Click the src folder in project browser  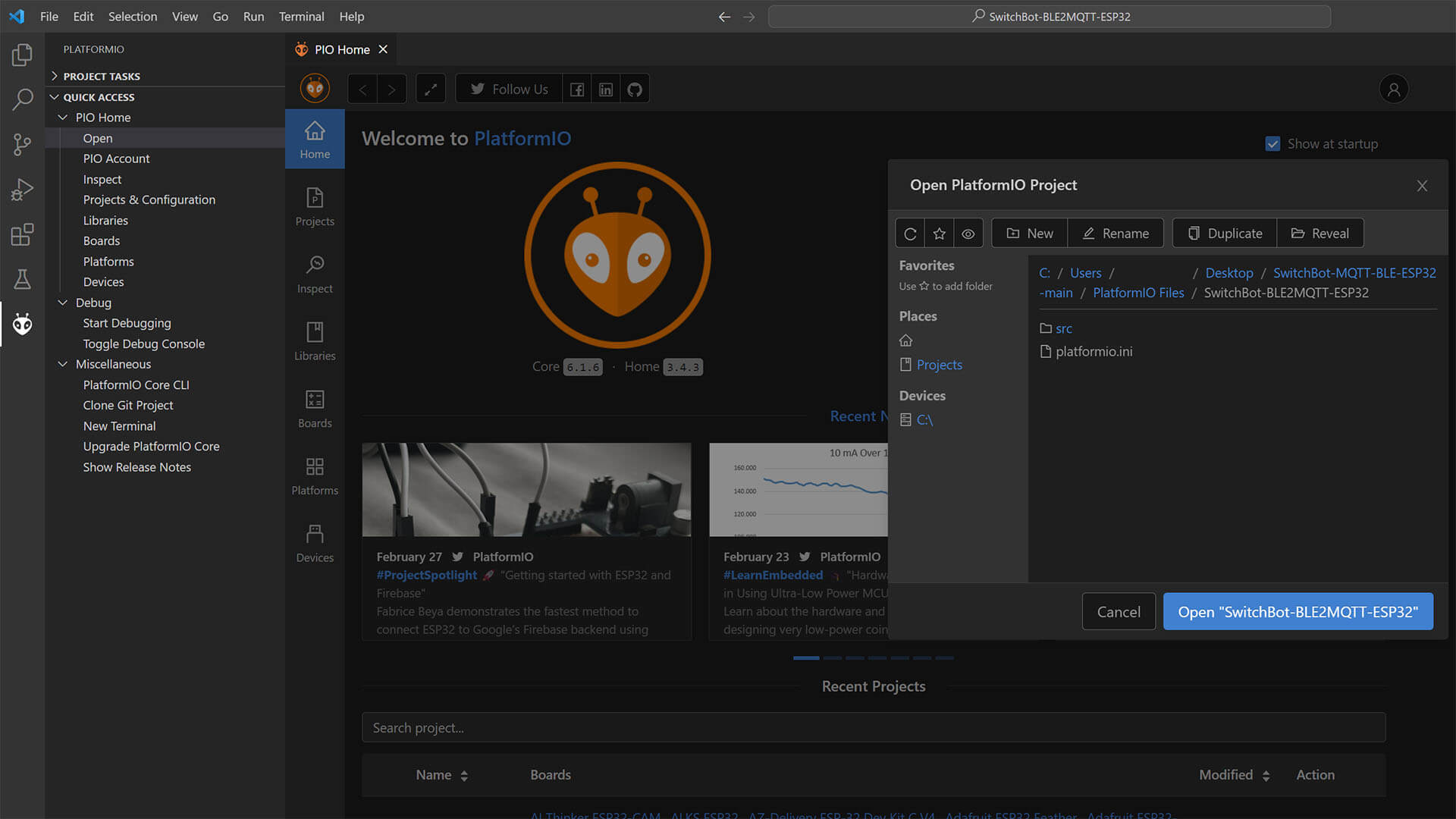coord(1063,327)
